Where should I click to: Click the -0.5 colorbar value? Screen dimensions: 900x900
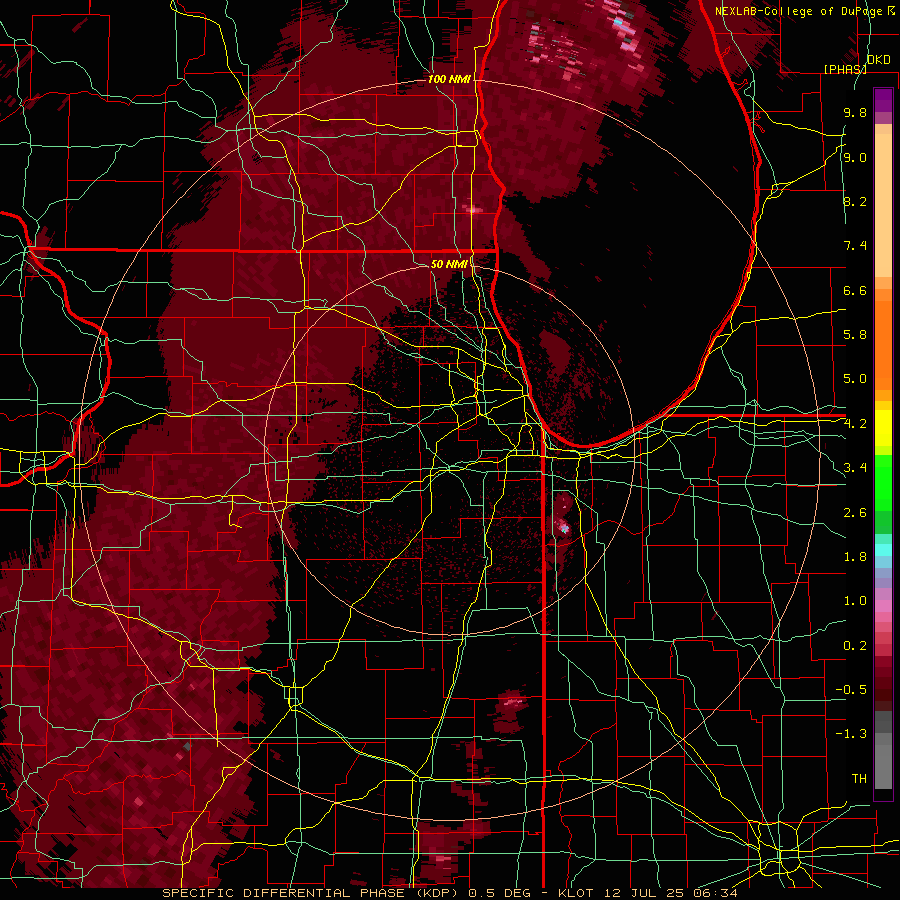(851, 690)
